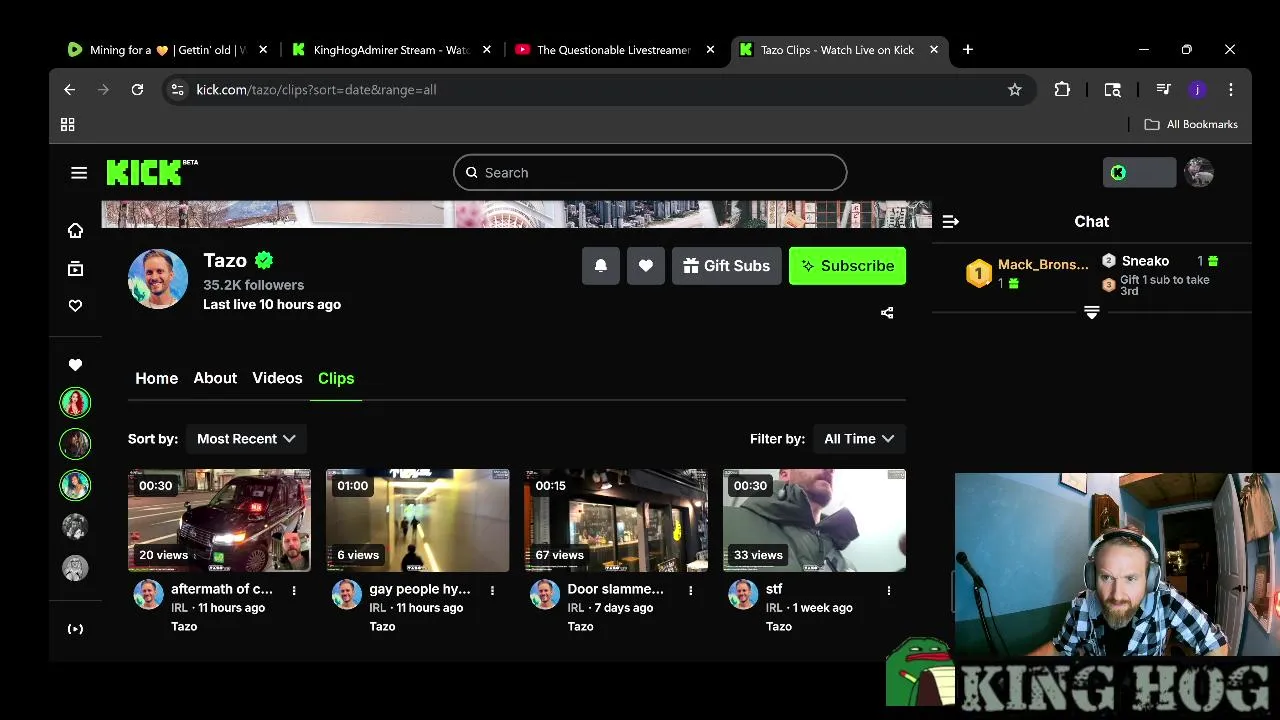This screenshot has width=1280, height=720.
Task: Click 'Door slamme...' clip title
Action: [x=616, y=589]
